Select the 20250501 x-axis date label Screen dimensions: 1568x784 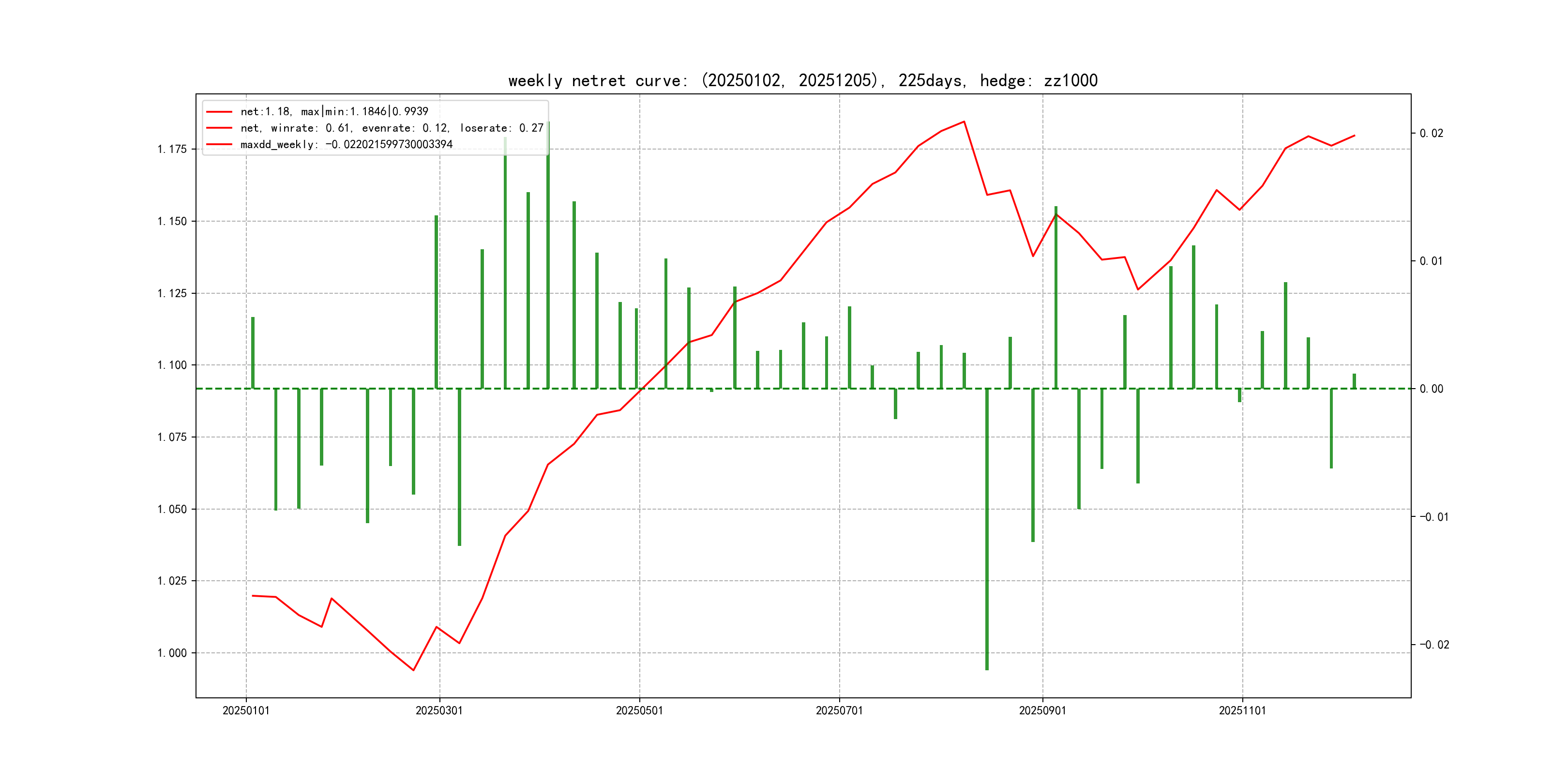[639, 710]
